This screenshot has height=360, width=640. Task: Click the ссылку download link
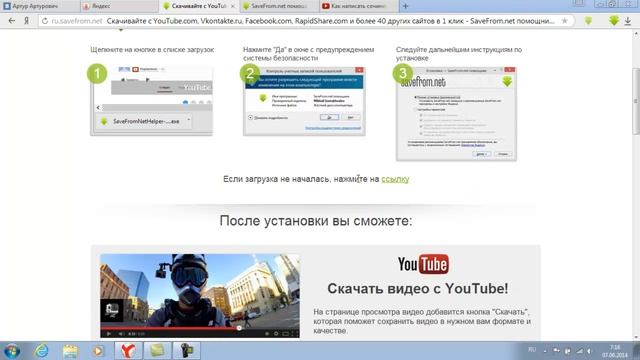click(x=395, y=179)
